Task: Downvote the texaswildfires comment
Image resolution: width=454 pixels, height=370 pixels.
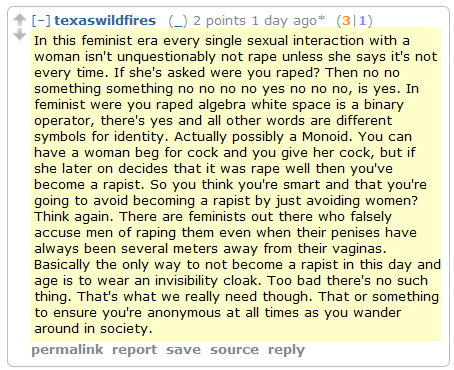Action: [x=19, y=34]
